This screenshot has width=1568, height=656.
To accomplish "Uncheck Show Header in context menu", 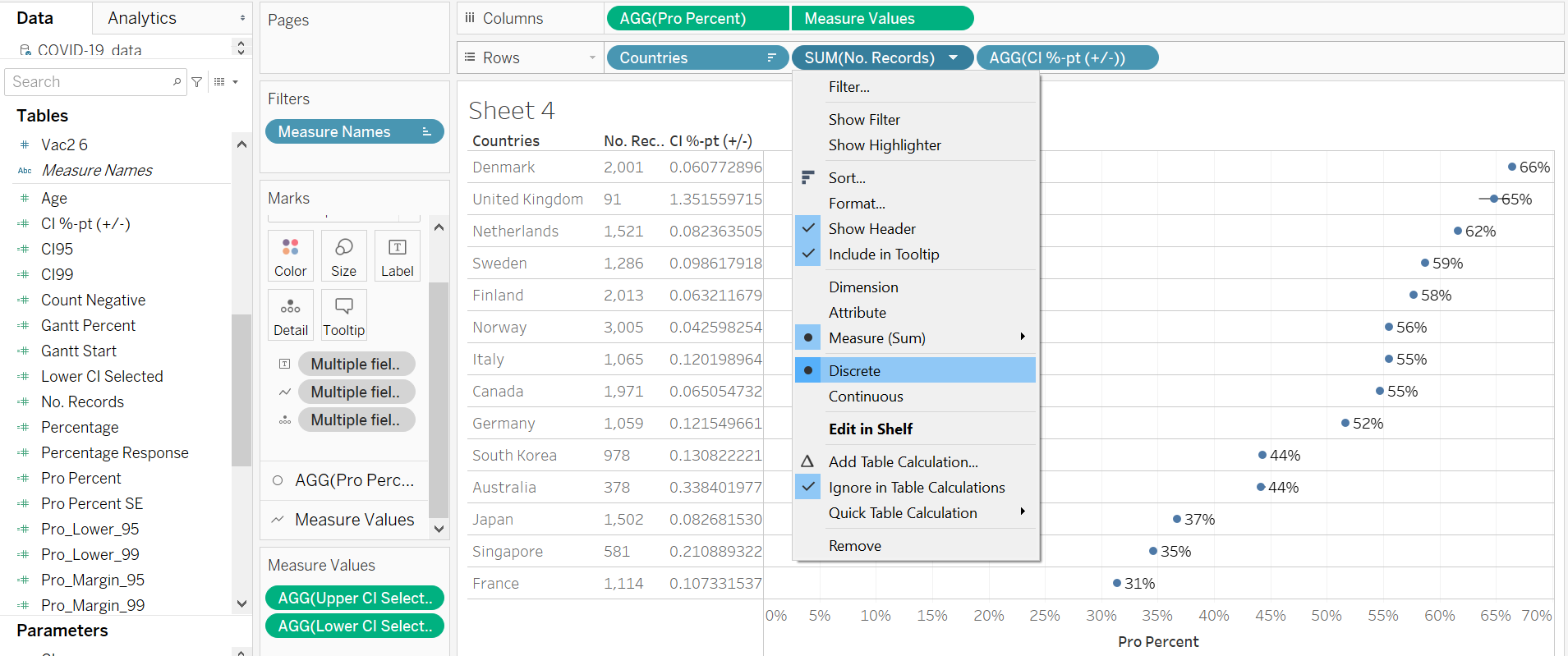I will pyautogui.click(x=871, y=229).
